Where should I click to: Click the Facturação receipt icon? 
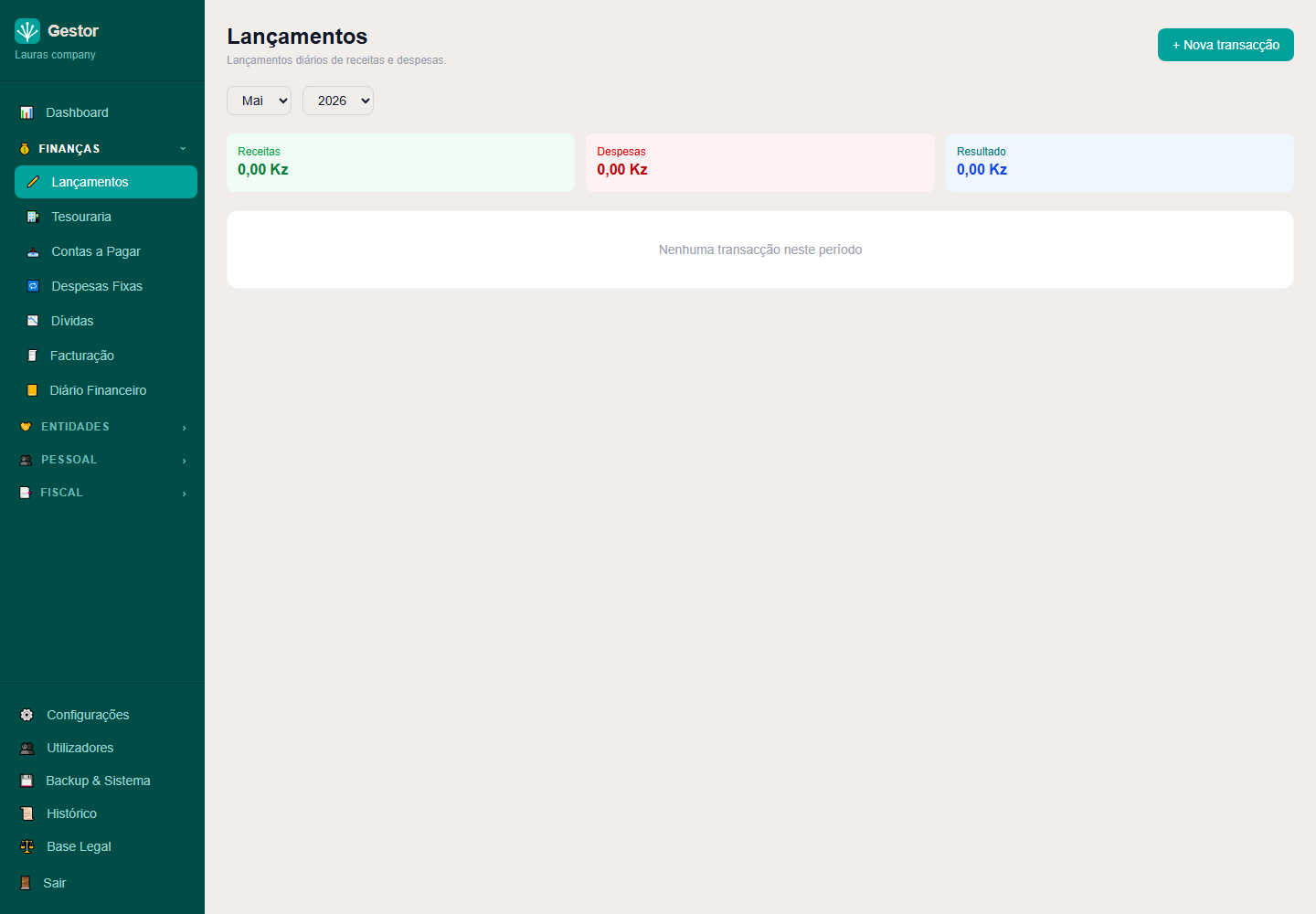32,356
